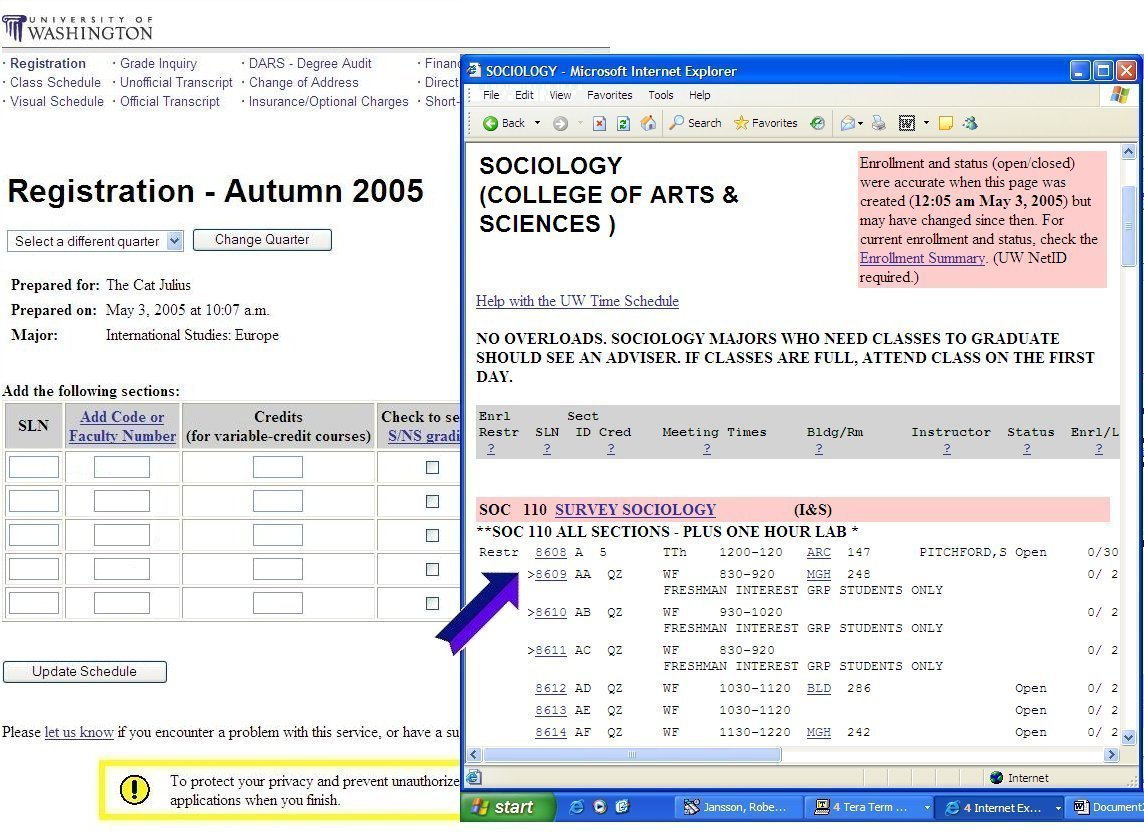This screenshot has width=1144, height=832.
Task: Go back using the green Back arrow
Action: tap(503, 123)
